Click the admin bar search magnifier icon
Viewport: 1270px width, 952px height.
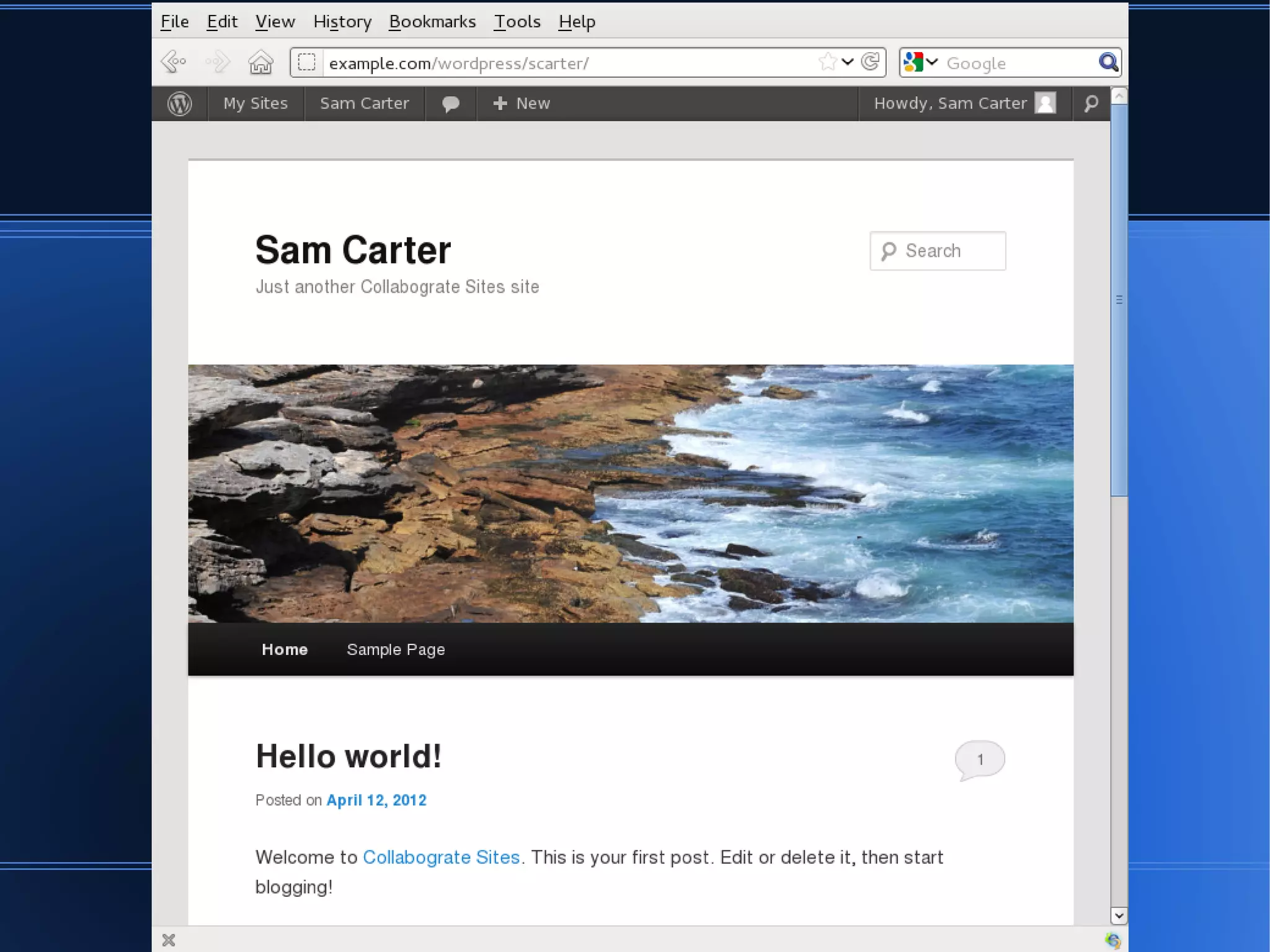(x=1091, y=104)
